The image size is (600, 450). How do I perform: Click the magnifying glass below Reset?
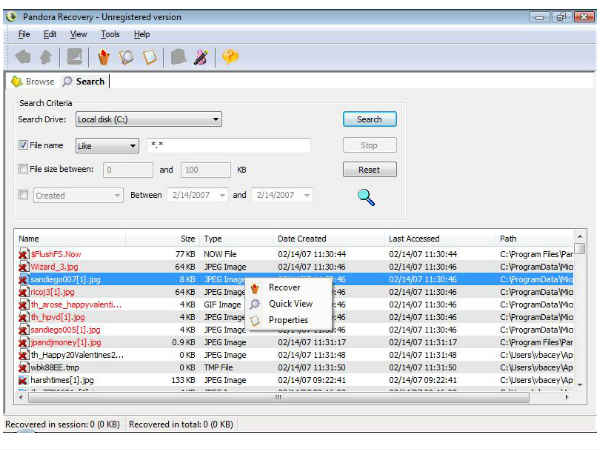pyautogui.click(x=366, y=197)
